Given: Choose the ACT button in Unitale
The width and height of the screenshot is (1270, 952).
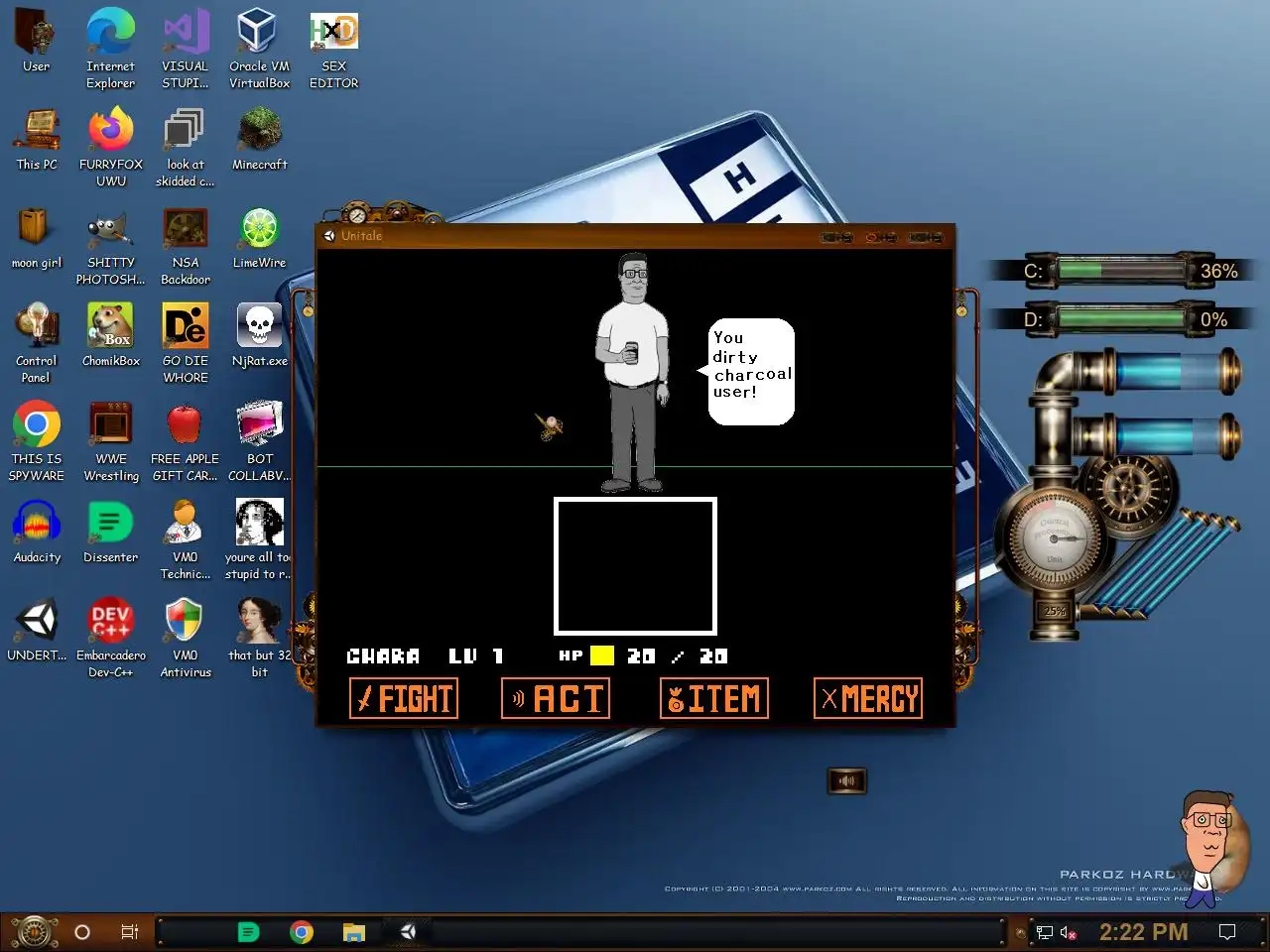Looking at the screenshot, I should [556, 698].
